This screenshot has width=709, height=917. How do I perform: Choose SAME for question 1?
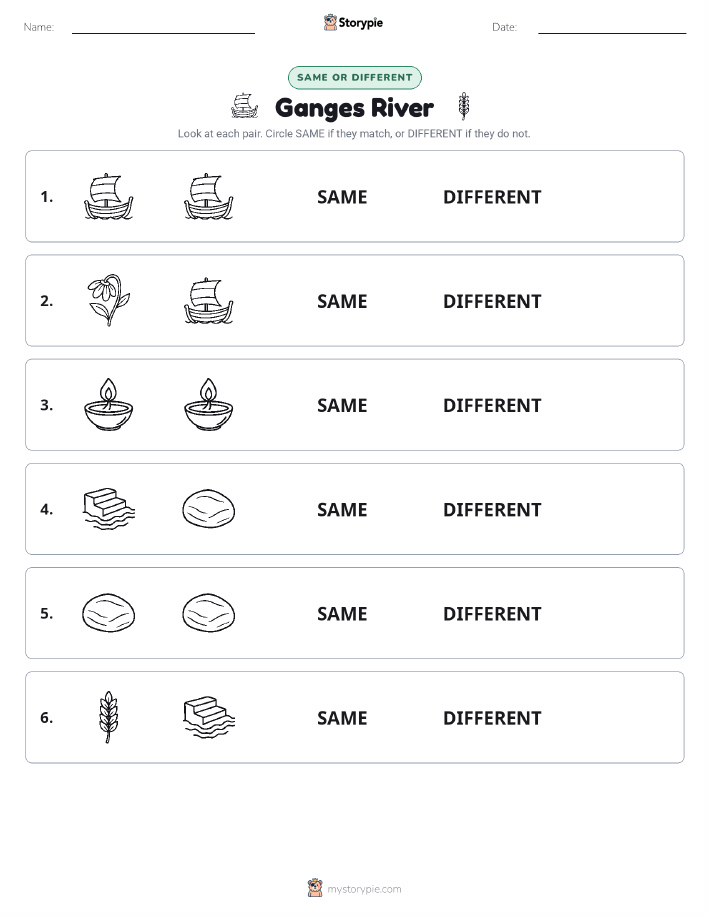coord(342,197)
